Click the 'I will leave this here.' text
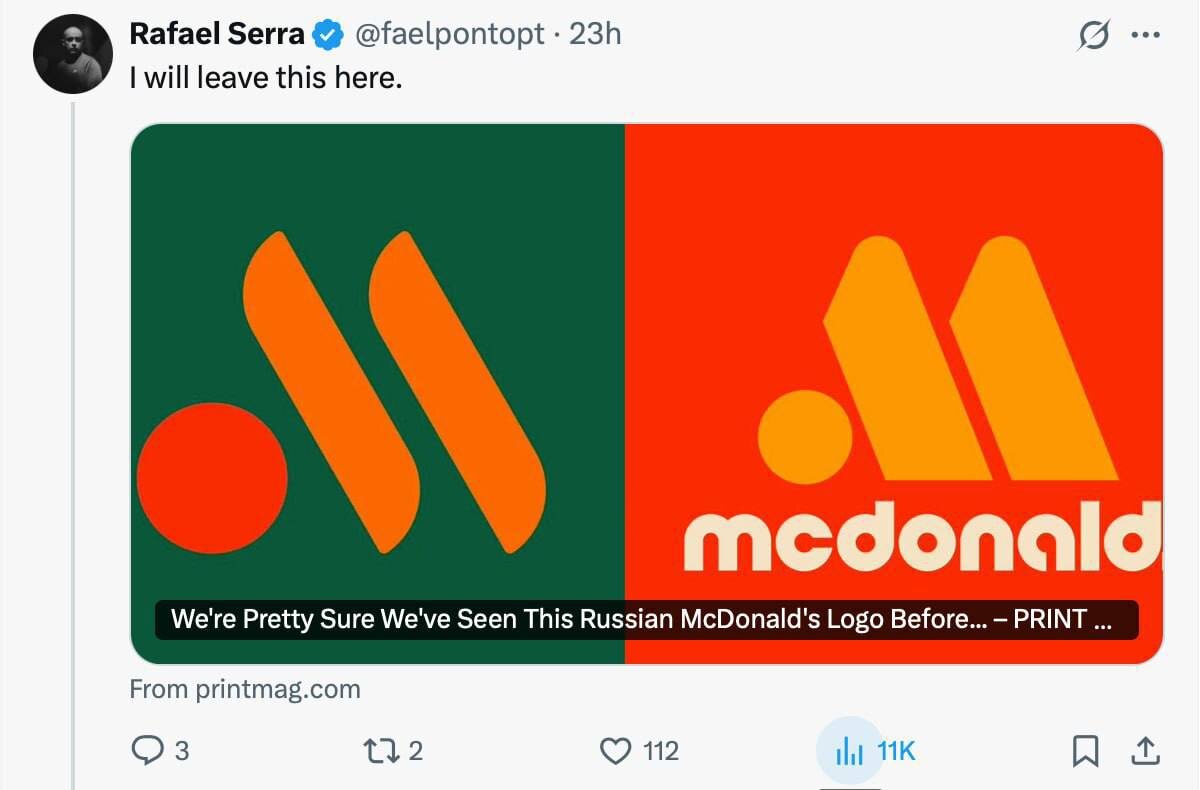Image resolution: width=1200 pixels, height=790 pixels. click(x=266, y=77)
